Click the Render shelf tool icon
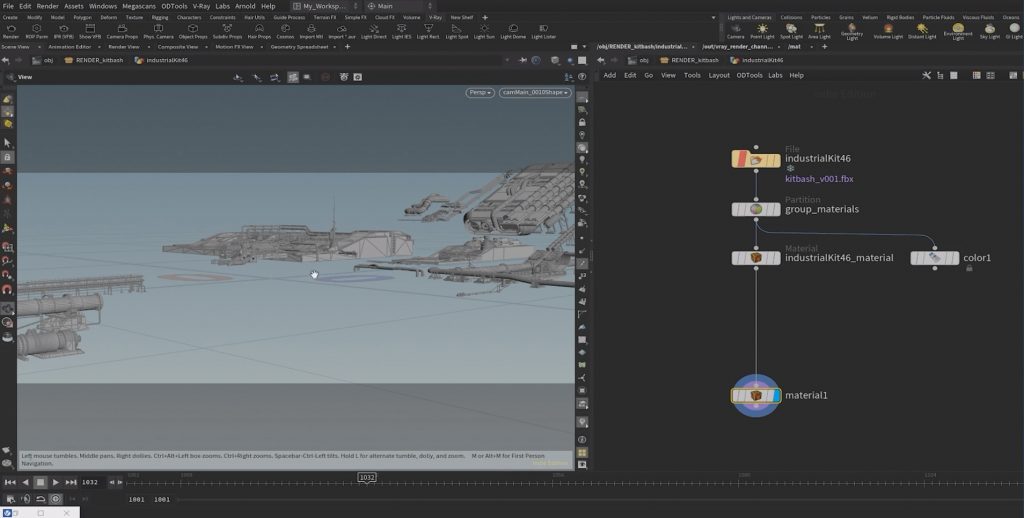The width and height of the screenshot is (1024, 518). click(10, 29)
